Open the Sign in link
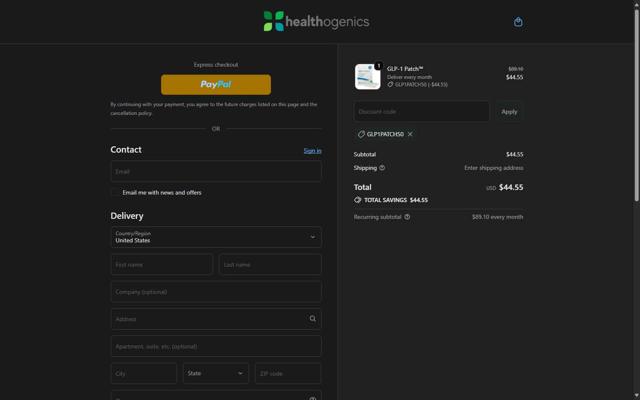640x400 pixels. (312, 151)
